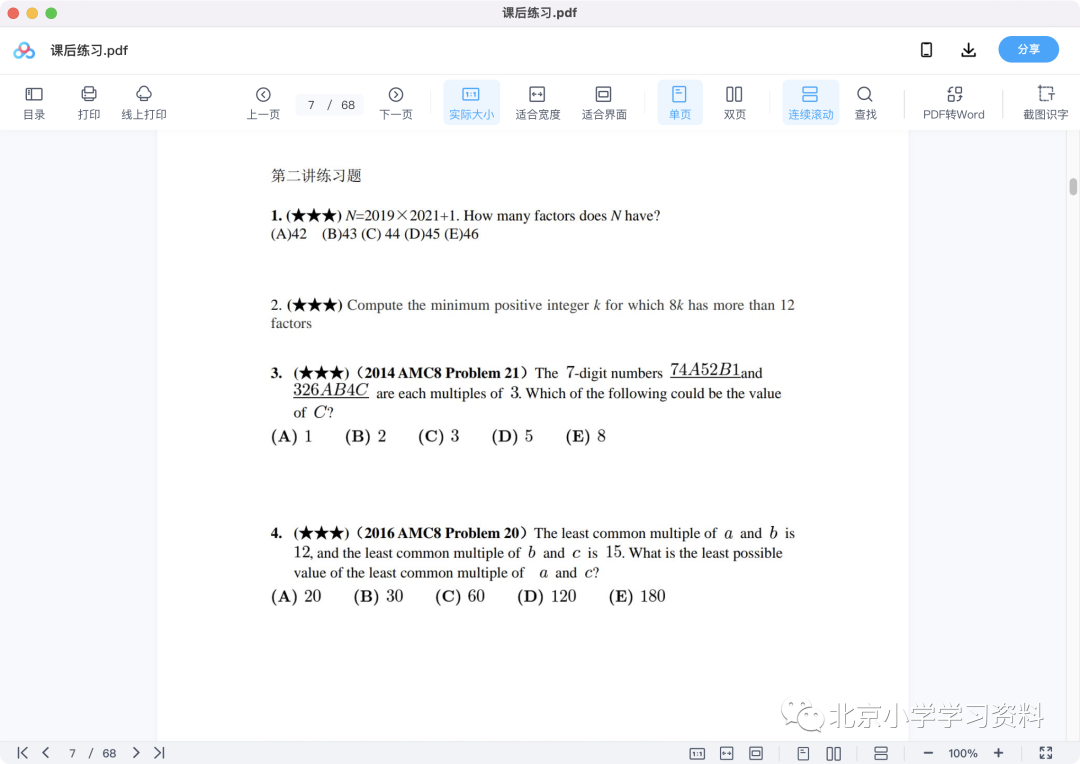Screen dimensions: 1080x764
Task: Launch PDF转Word conversion
Action: coord(954,103)
